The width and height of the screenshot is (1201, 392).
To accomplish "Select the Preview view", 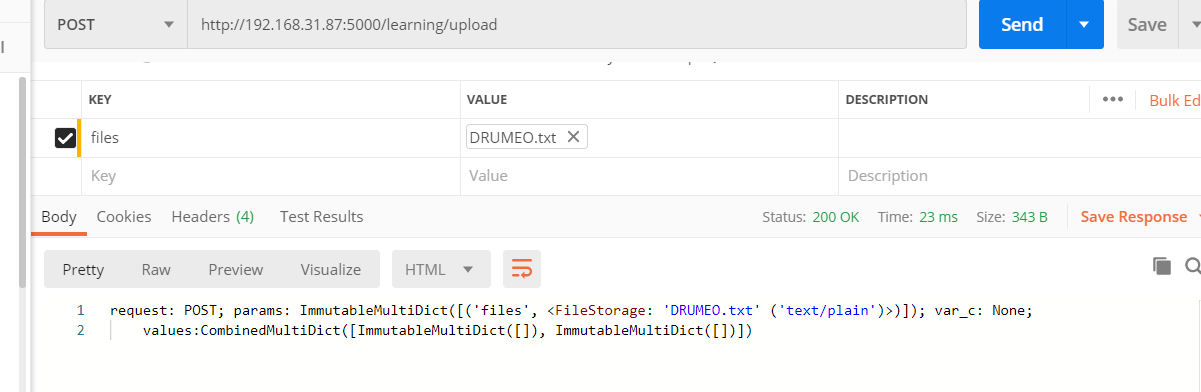I will tap(236, 269).
